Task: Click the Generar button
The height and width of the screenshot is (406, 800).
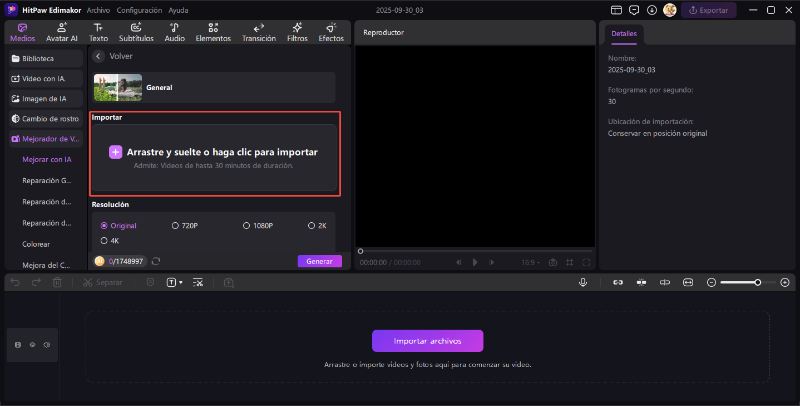Action: point(319,261)
